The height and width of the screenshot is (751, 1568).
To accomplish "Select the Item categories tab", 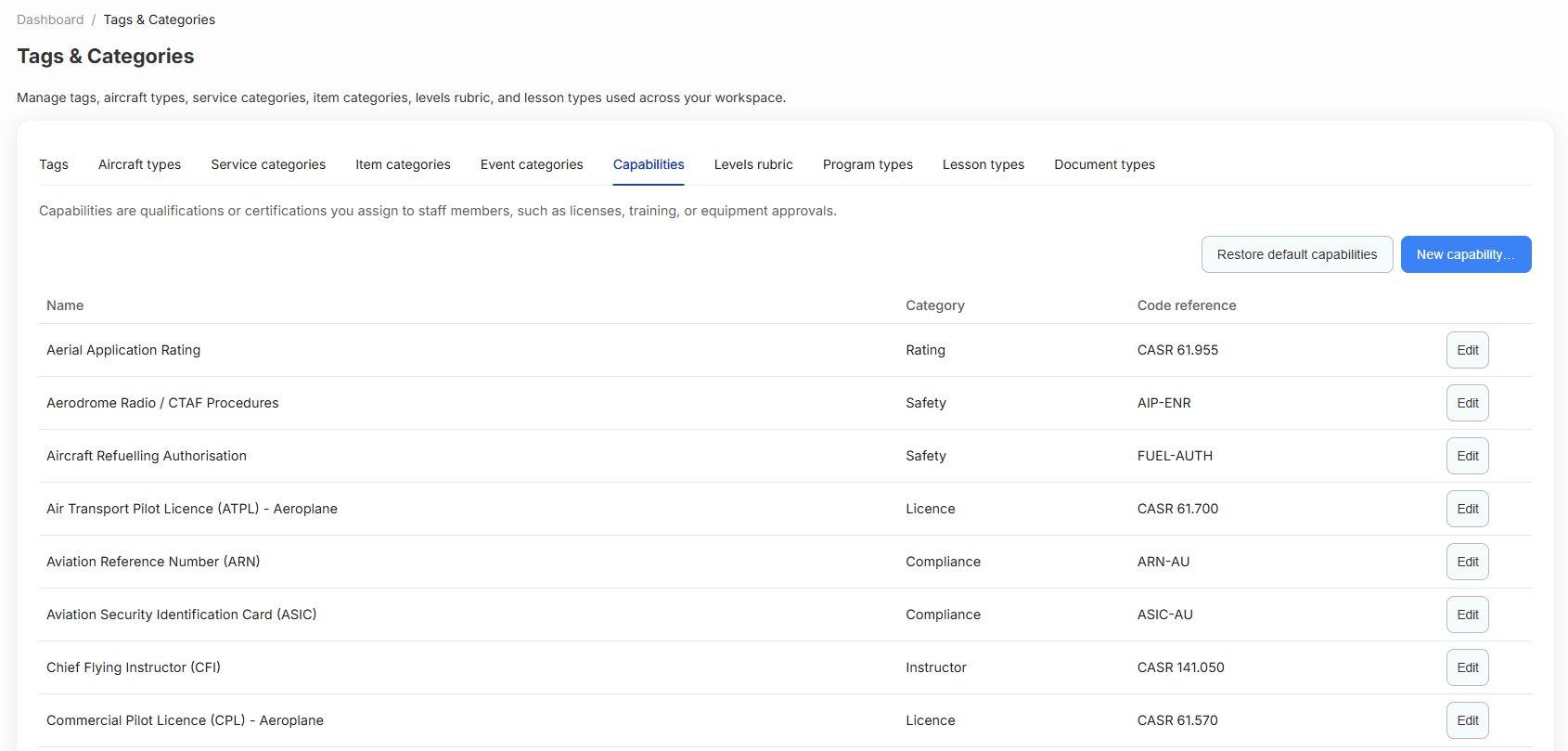I will tap(403, 164).
